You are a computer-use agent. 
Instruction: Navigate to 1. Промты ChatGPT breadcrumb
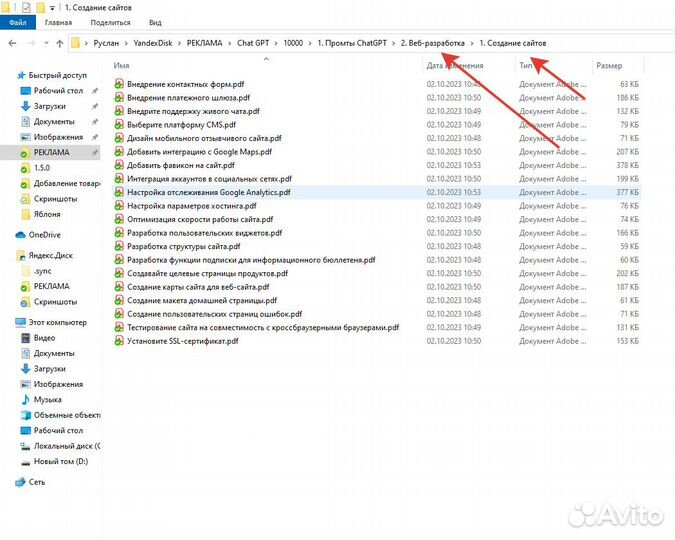352,43
